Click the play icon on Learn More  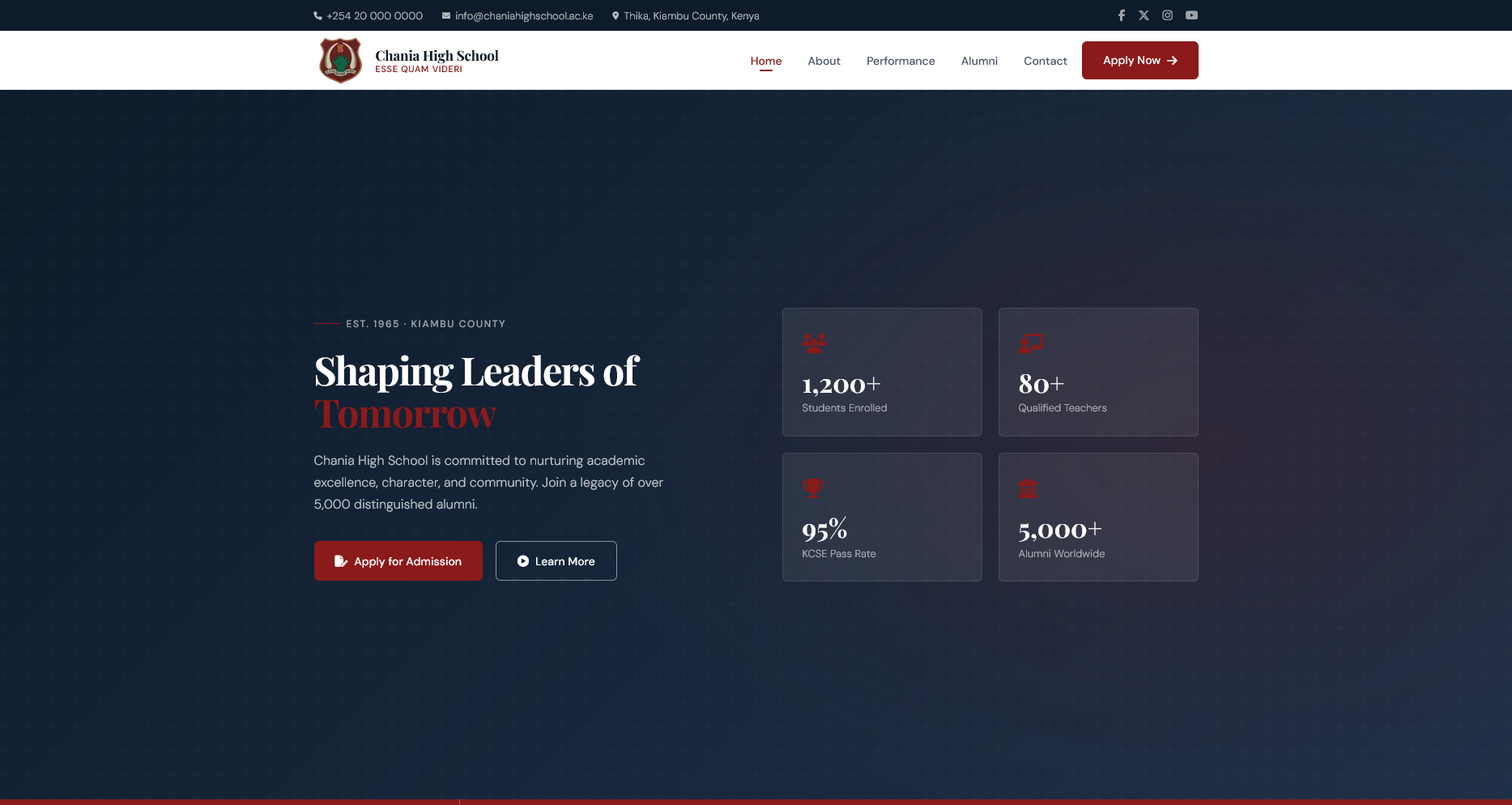(523, 560)
